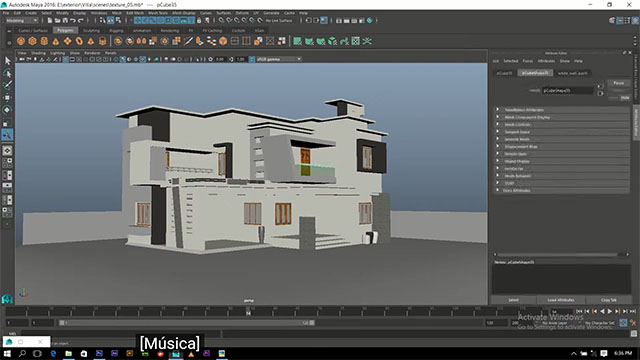Screen dimensions: 640x360
Task: Toggle the auto keyframe button
Action: (x=623, y=323)
